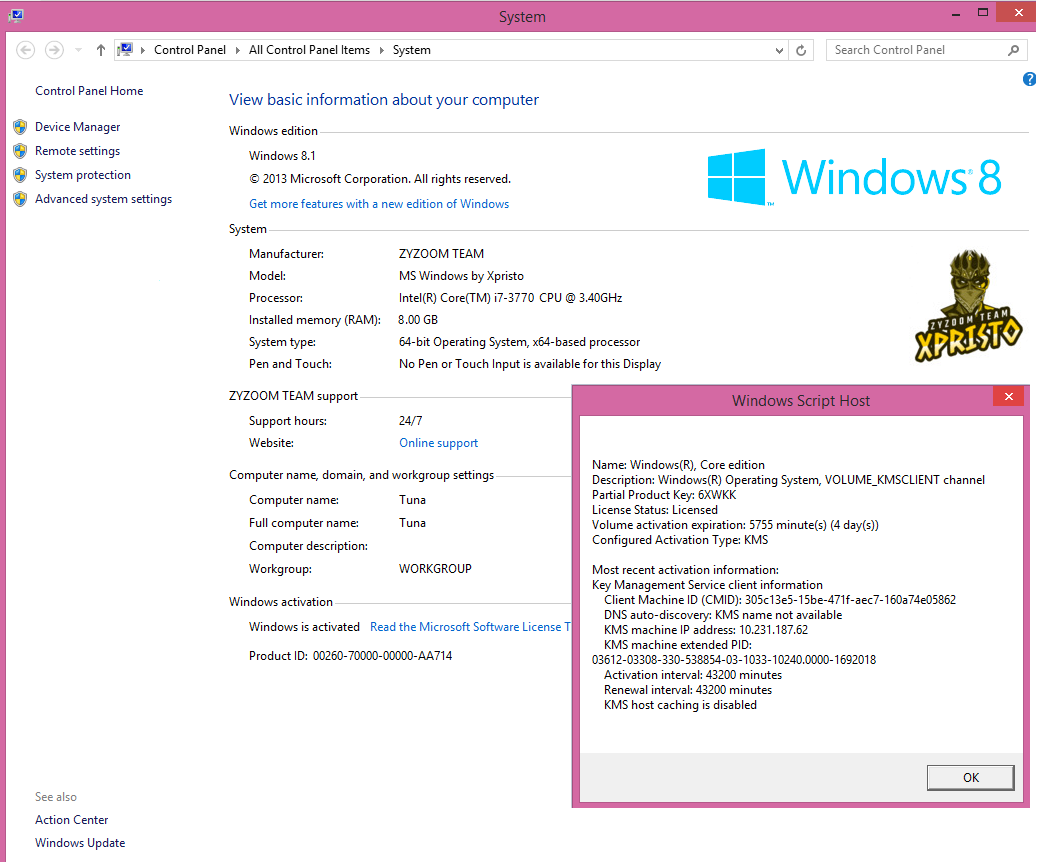This screenshot has width=1038, height=862.
Task: Click the Client Machine ID line
Action: (780, 600)
